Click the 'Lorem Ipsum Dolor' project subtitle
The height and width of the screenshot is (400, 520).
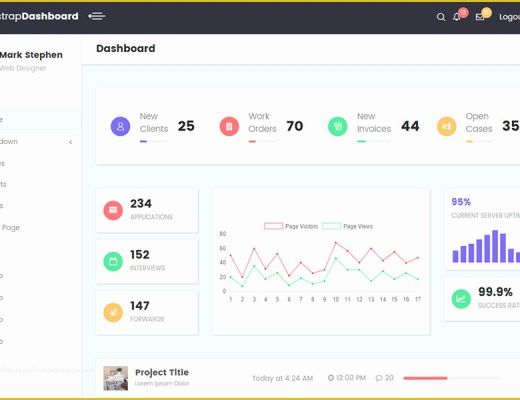pyautogui.click(x=162, y=383)
